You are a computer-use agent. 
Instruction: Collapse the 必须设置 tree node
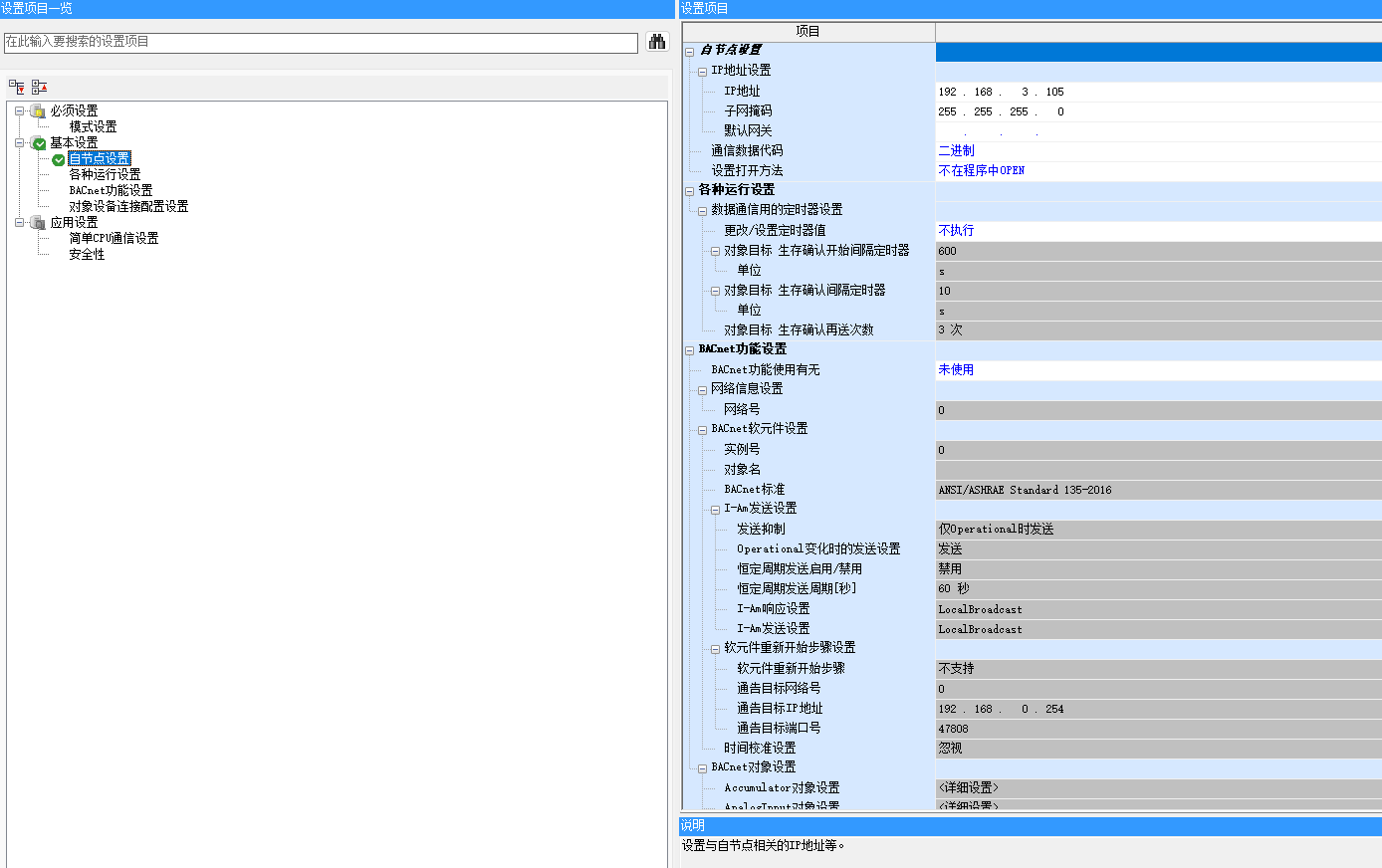coord(19,111)
